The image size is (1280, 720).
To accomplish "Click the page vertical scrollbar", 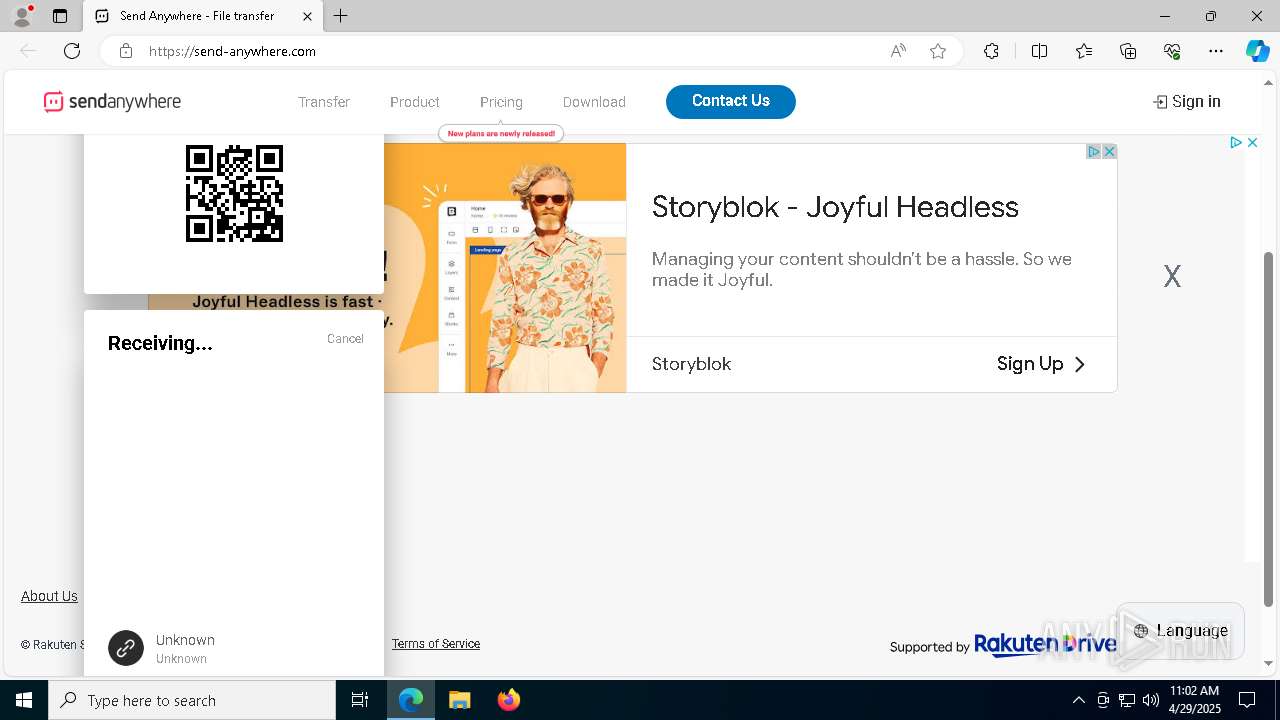I will pyautogui.click(x=1269, y=428).
